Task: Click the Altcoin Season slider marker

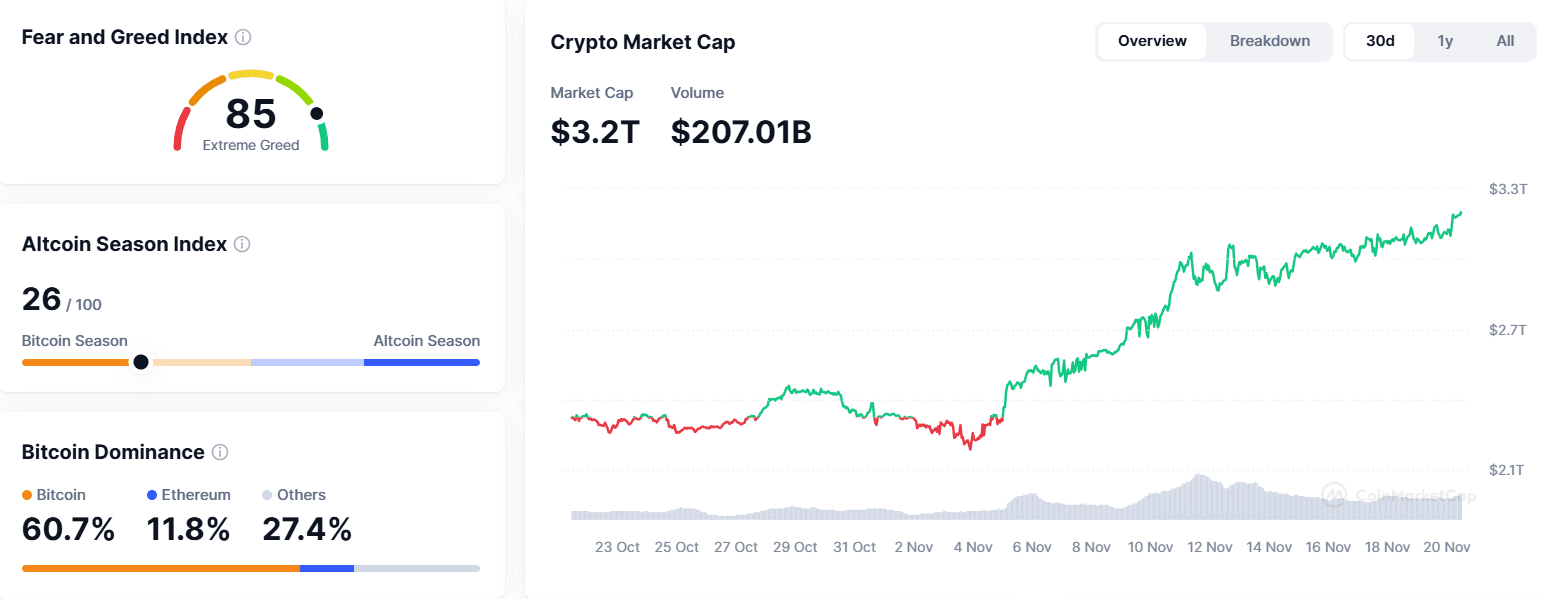Action: pos(141,362)
